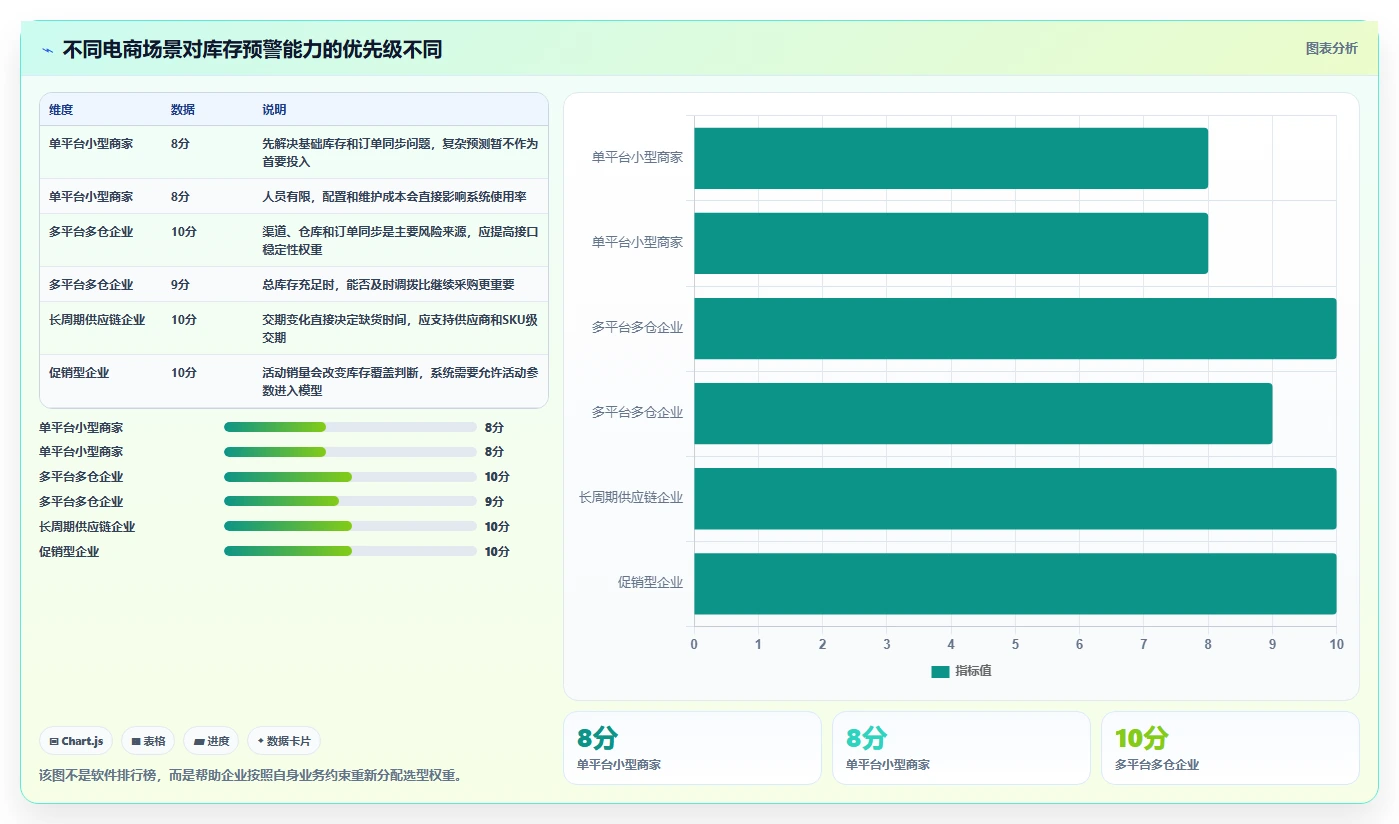Click 长周期供应链企业 in the table
Image resolution: width=1399 pixels, height=824 pixels.
click(x=97, y=320)
